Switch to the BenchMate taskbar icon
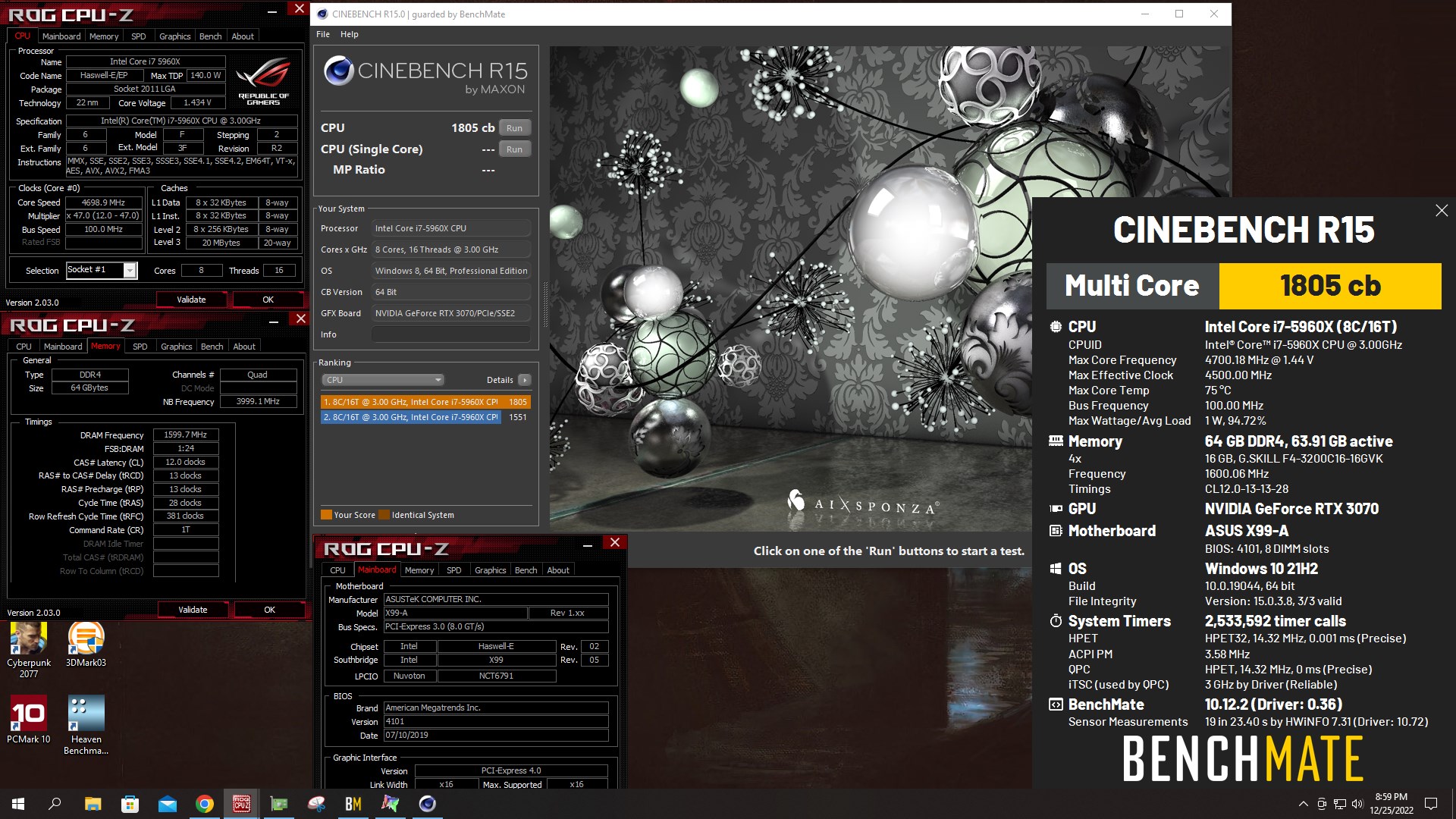 point(353,804)
